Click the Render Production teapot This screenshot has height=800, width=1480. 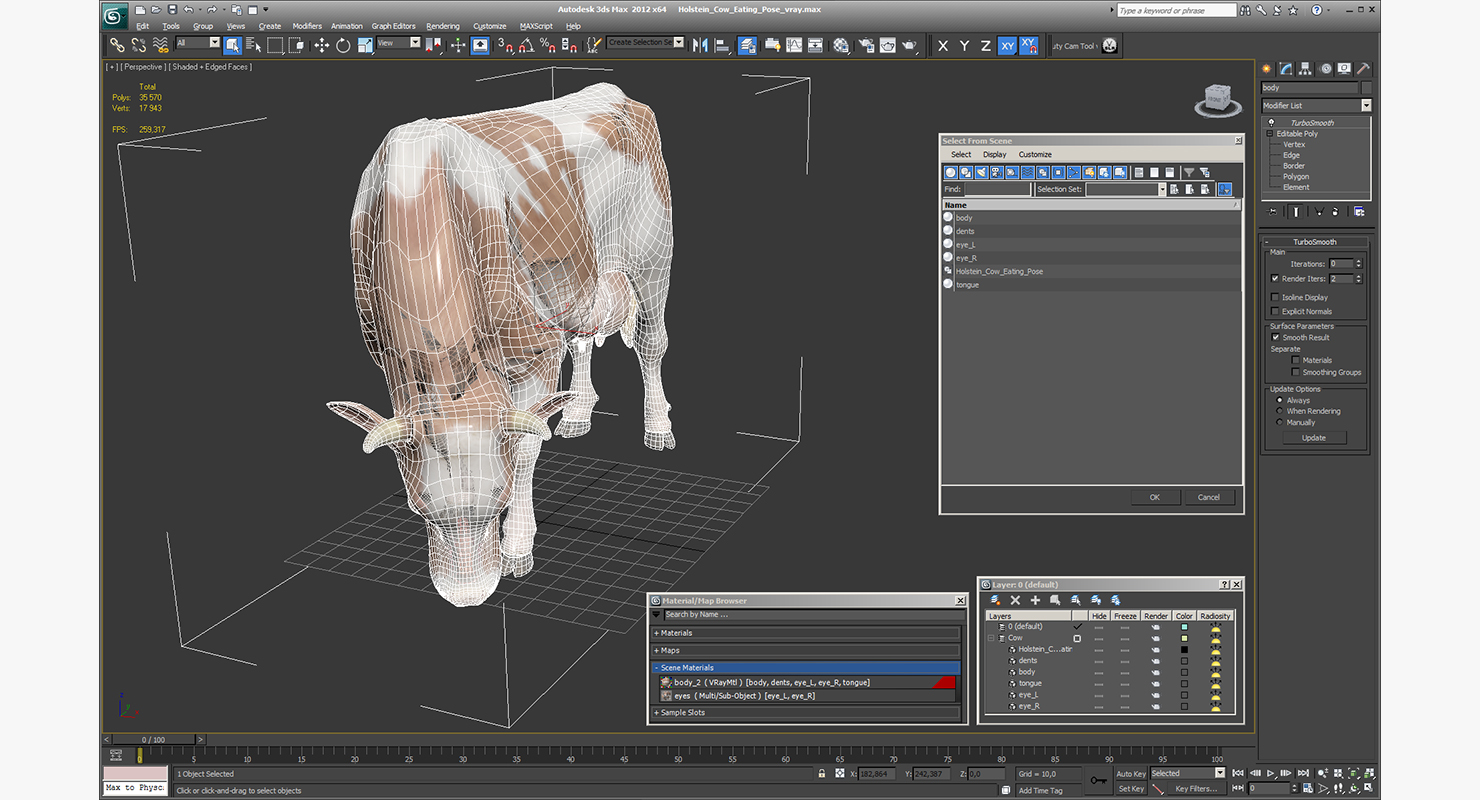tap(909, 45)
